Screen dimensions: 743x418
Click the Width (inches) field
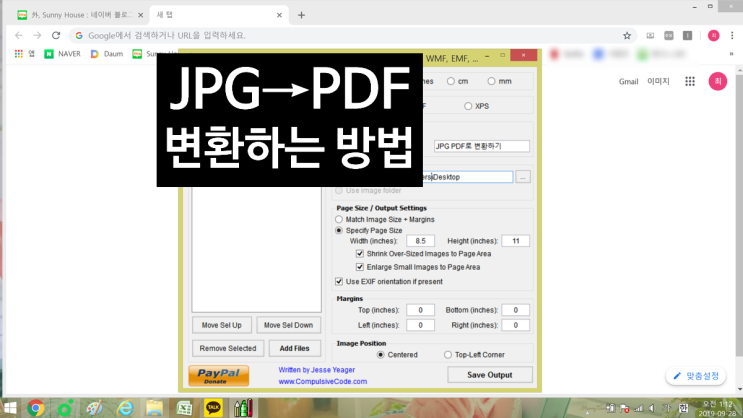coord(420,241)
